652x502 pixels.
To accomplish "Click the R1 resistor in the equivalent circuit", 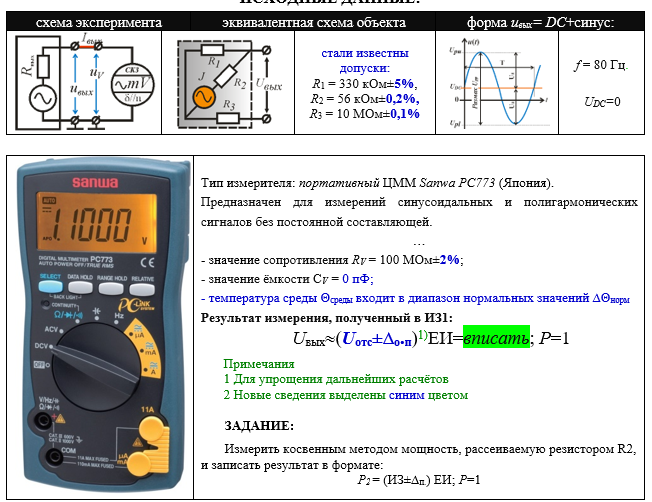I will pyautogui.click(x=212, y=50).
